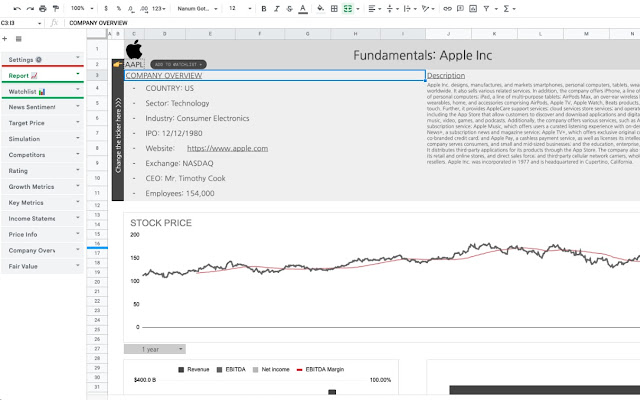Open the text color picker
The width and height of the screenshot is (640, 400).
pyautogui.click(x=303, y=9)
